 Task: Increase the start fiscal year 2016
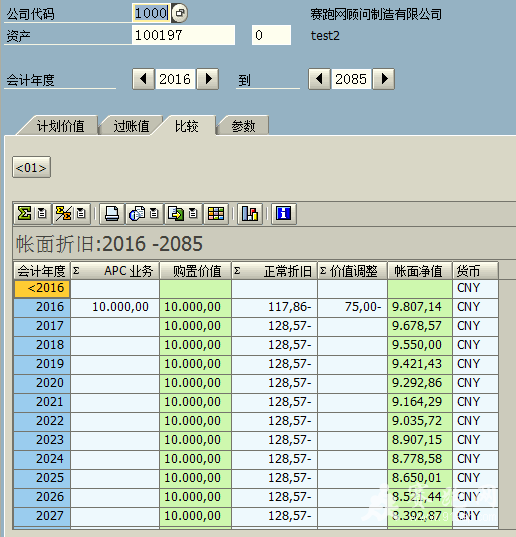[x=207, y=79]
